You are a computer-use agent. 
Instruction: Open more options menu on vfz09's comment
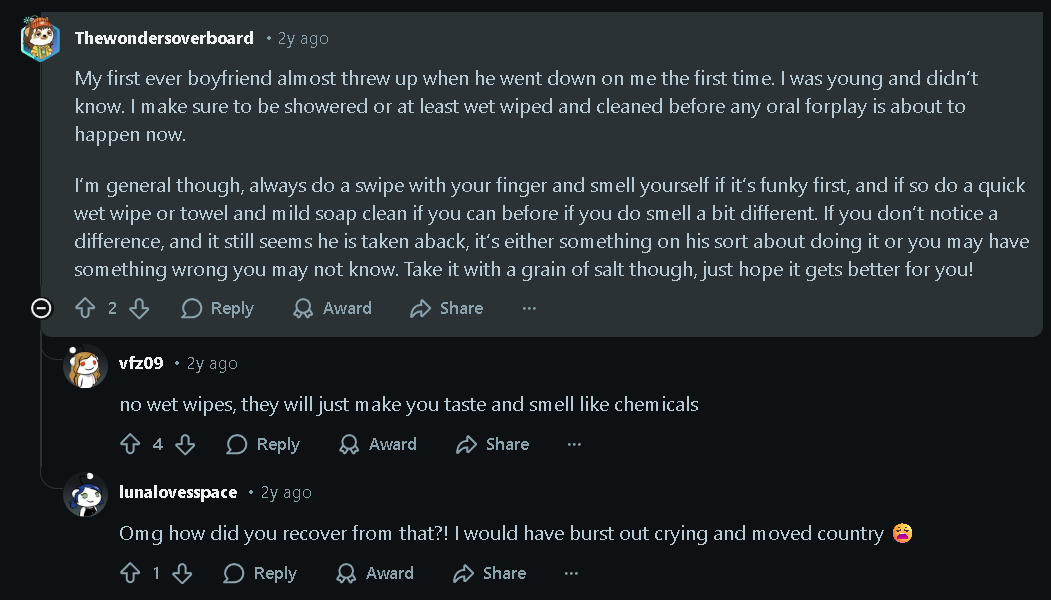(574, 444)
